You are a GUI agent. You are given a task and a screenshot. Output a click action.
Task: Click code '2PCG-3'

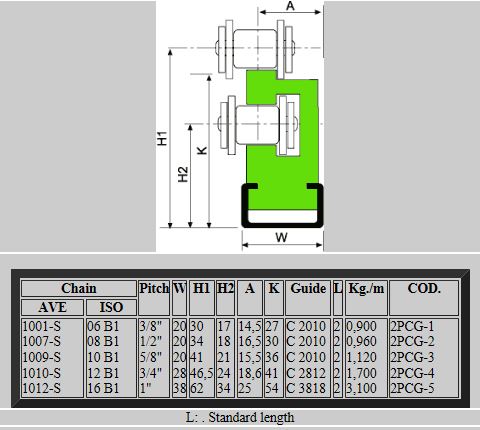point(412,357)
